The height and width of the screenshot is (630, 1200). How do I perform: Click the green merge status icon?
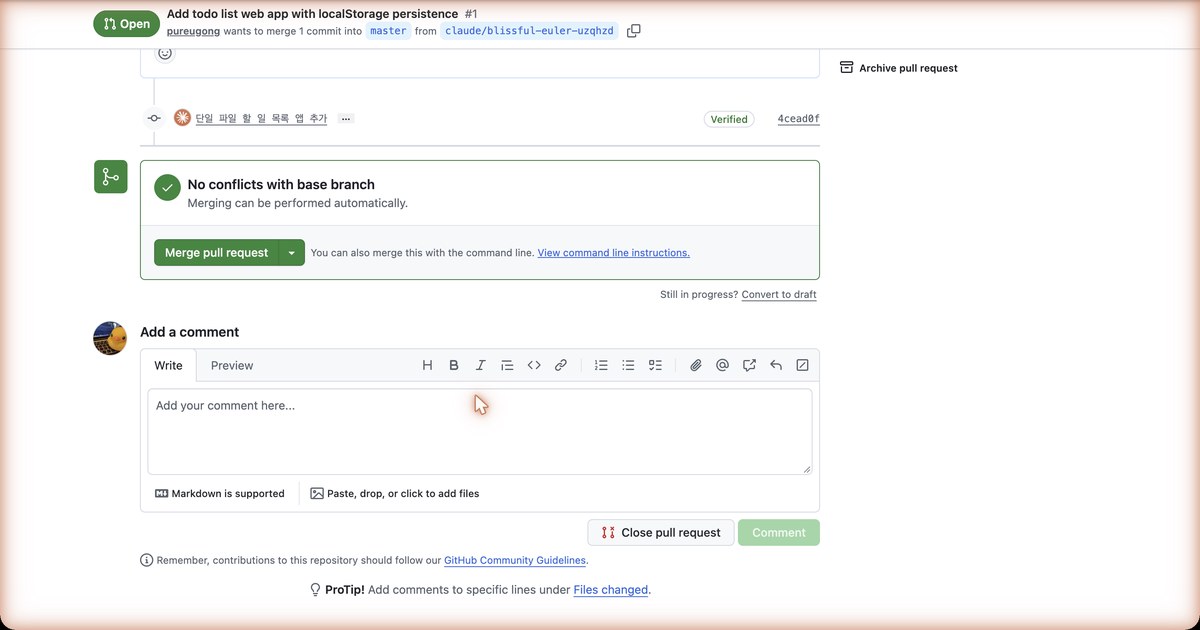click(x=110, y=177)
